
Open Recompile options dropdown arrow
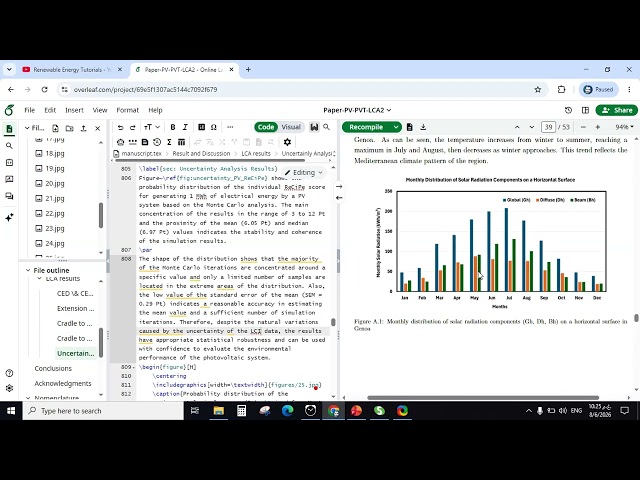pyautogui.click(x=396, y=127)
